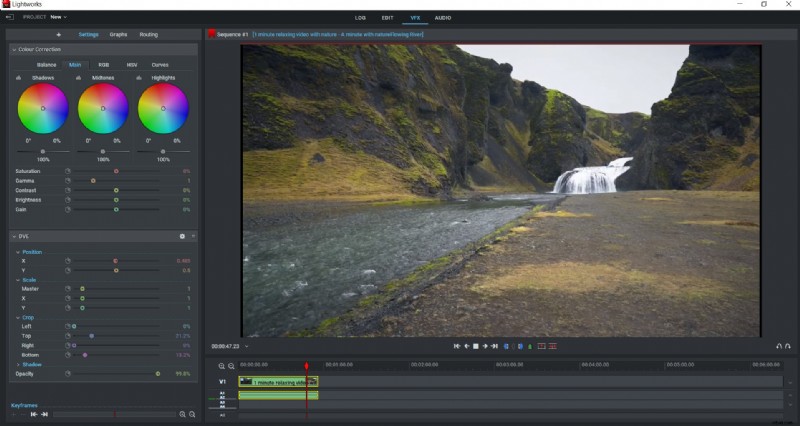Click the add effect plus icon
The height and width of the screenshot is (426, 800).
[x=58, y=34]
